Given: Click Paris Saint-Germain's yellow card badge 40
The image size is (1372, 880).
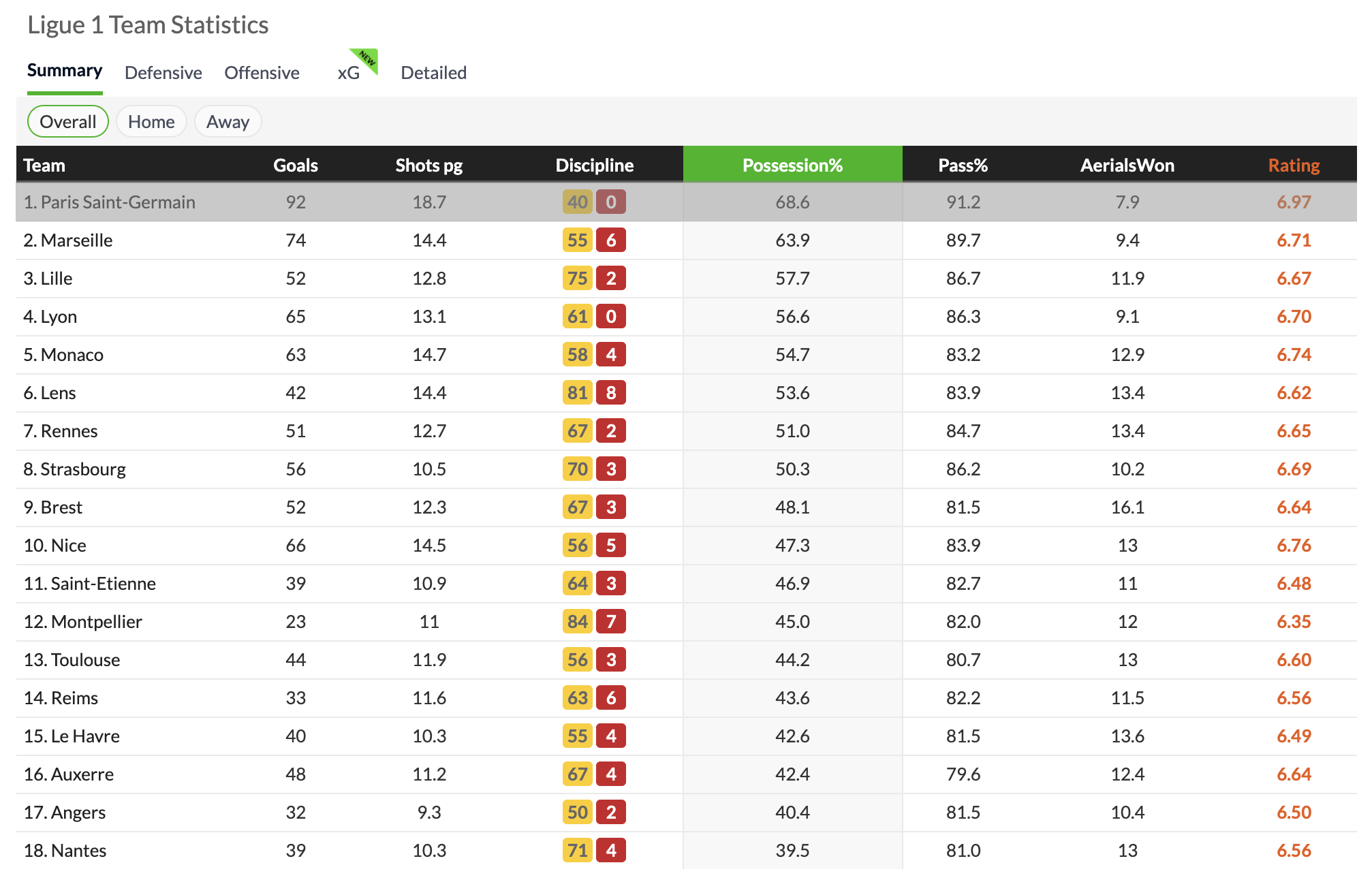Looking at the screenshot, I should pos(578,202).
